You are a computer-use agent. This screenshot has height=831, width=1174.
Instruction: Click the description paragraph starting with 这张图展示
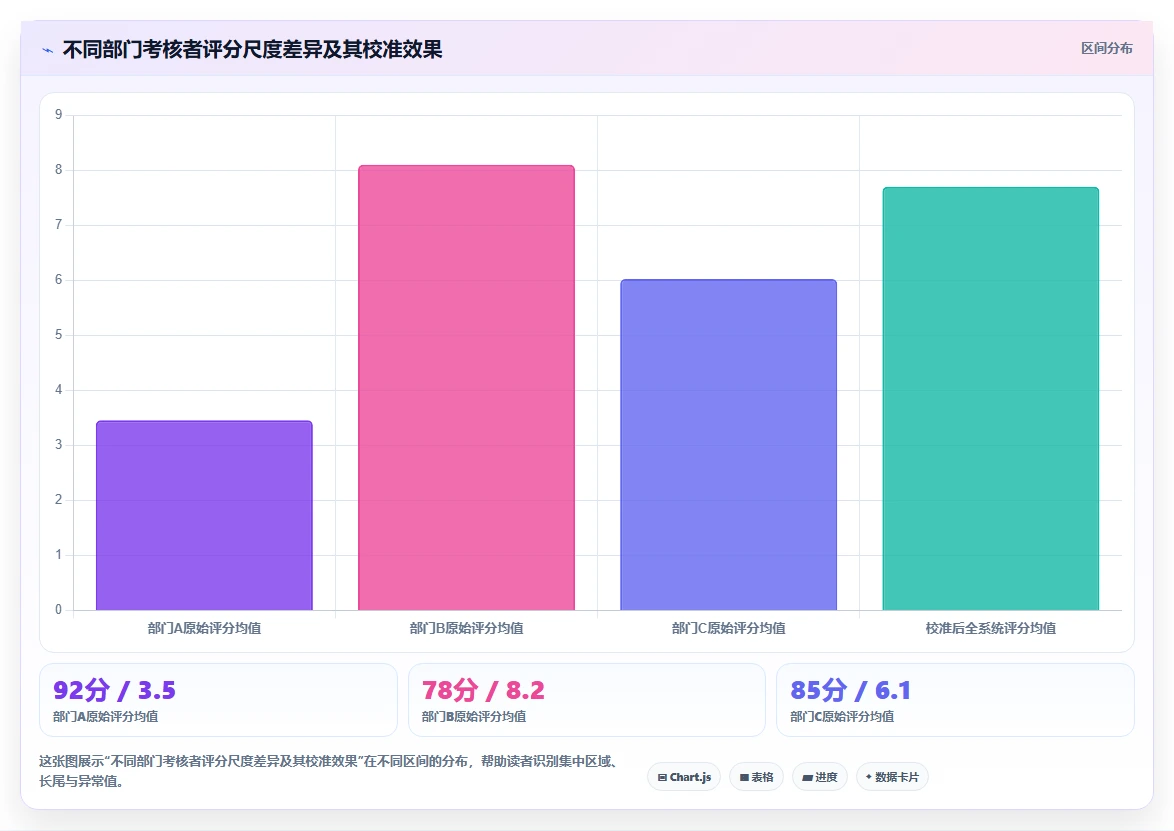coord(329,771)
